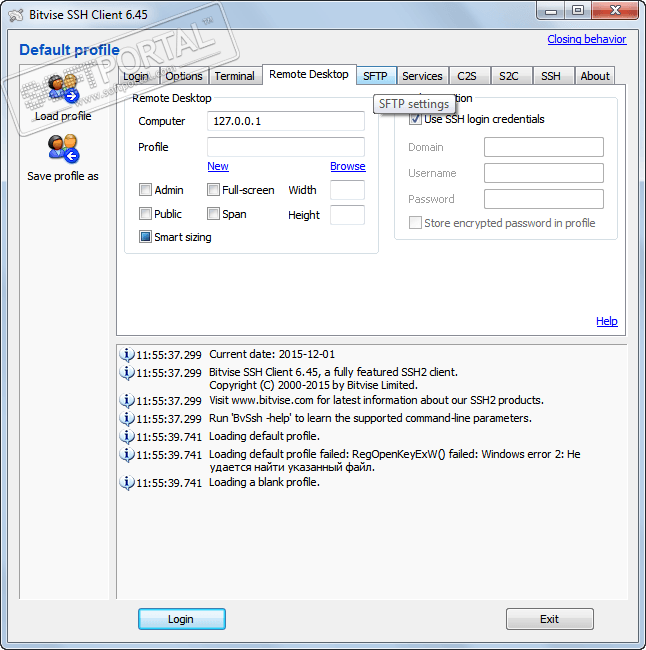Viewport: 646px width, 650px height.
Task: Click the Width input field
Action: (347, 190)
